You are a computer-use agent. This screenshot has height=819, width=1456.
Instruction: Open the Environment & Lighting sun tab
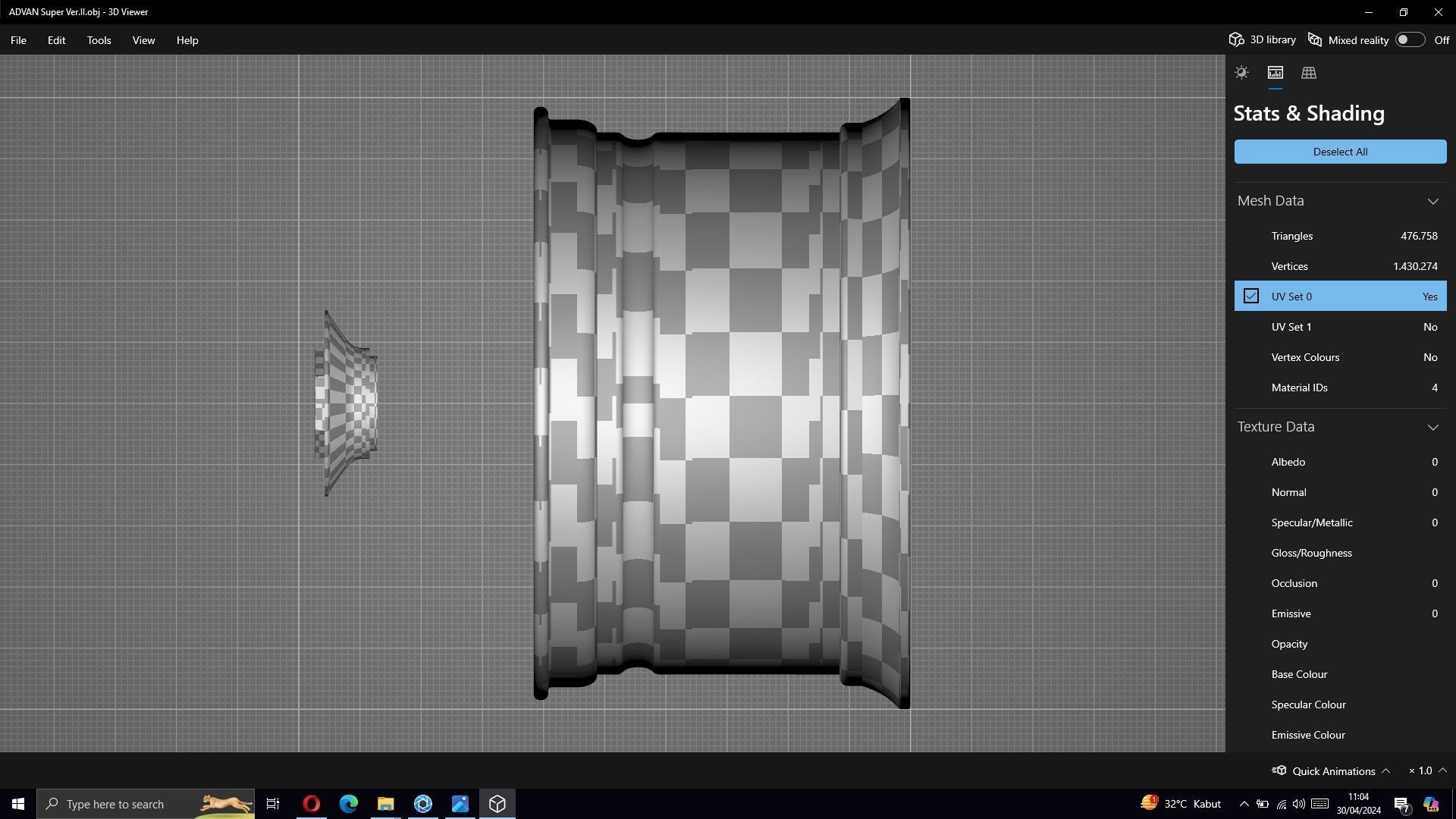pyautogui.click(x=1241, y=73)
